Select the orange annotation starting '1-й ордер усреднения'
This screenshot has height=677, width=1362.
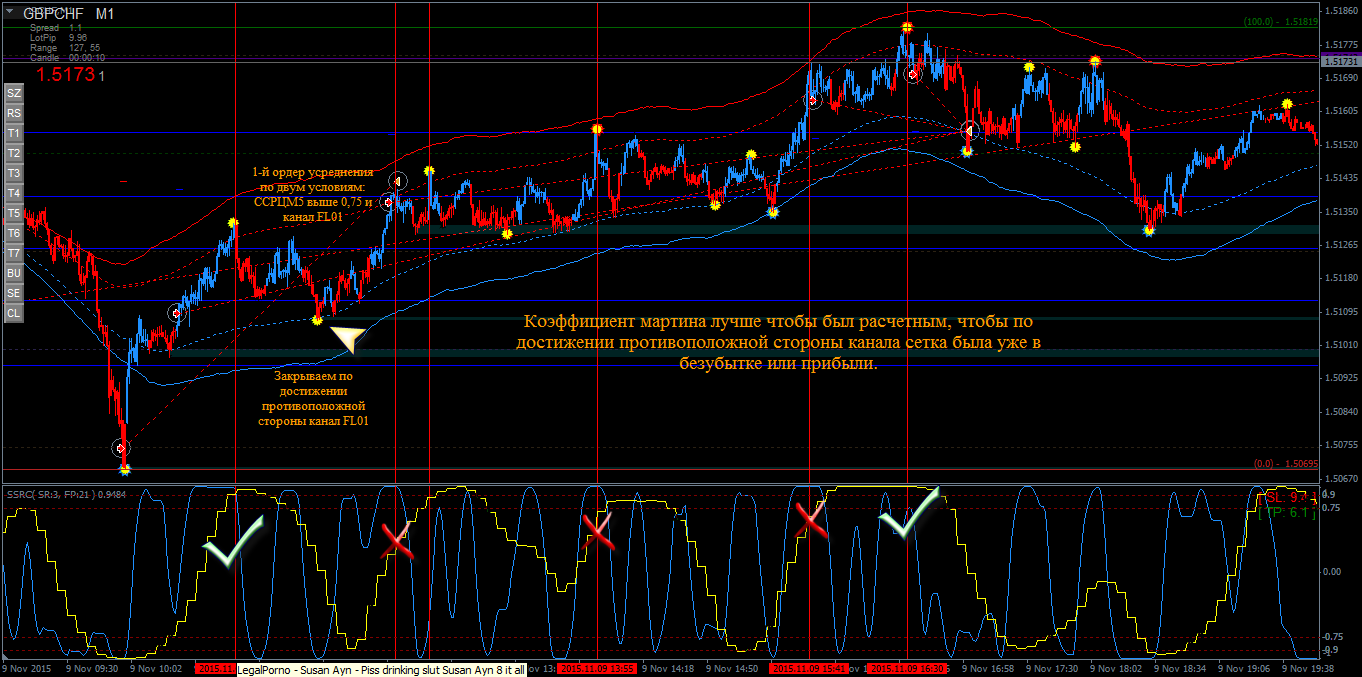click(x=312, y=194)
